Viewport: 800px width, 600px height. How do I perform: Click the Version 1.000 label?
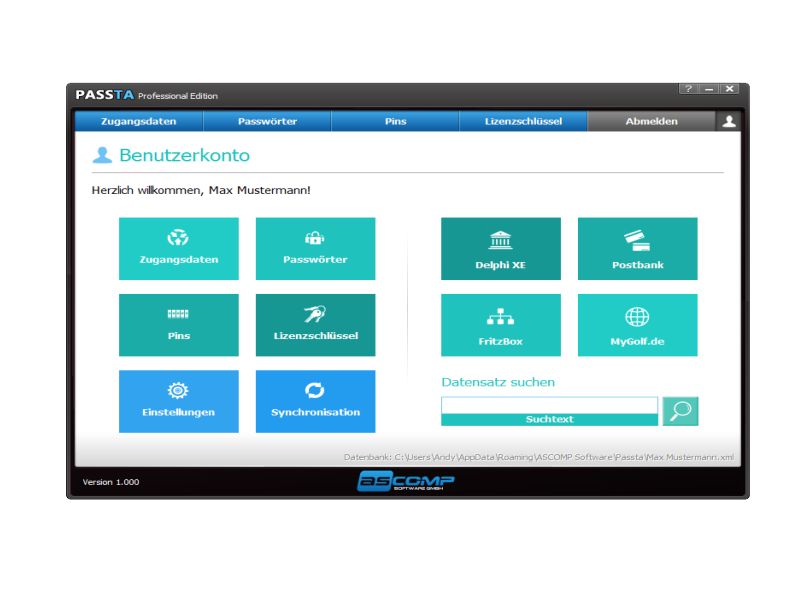click(111, 482)
